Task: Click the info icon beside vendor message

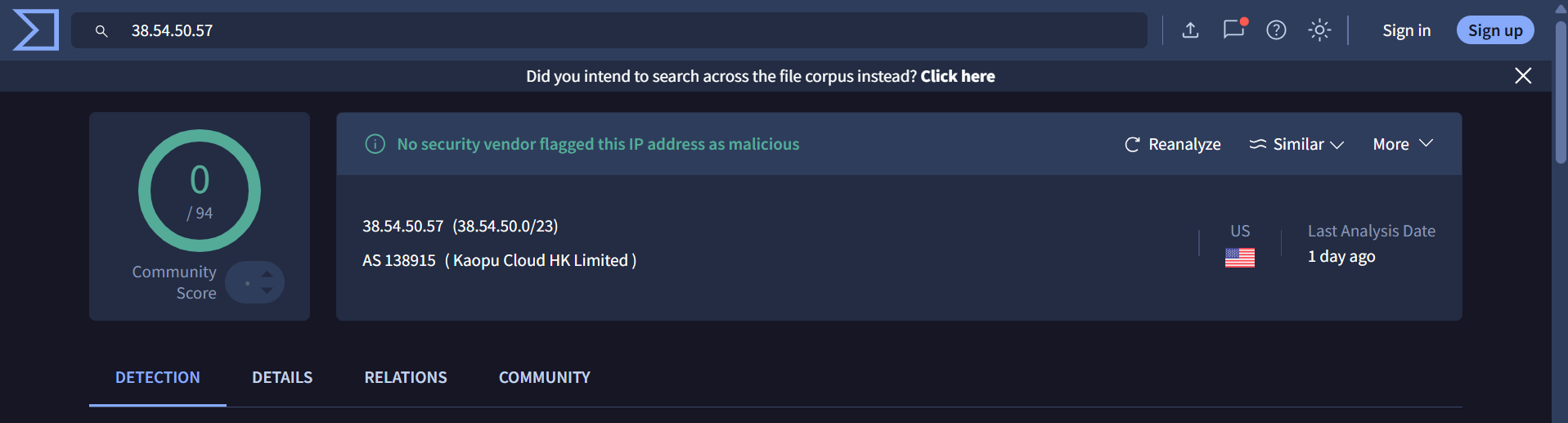Action: pos(375,144)
